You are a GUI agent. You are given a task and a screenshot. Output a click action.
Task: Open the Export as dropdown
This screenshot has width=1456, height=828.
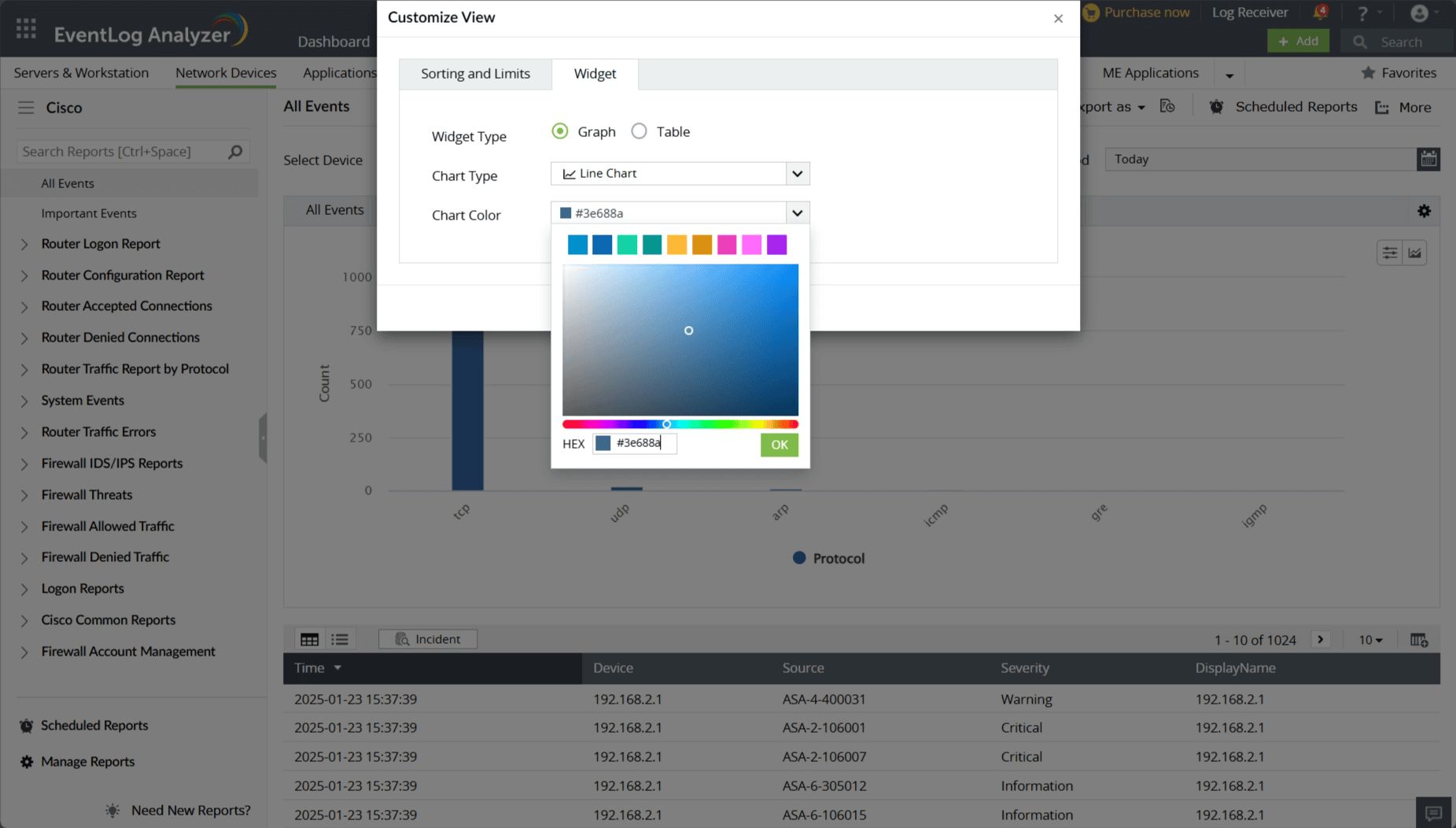tap(1112, 107)
